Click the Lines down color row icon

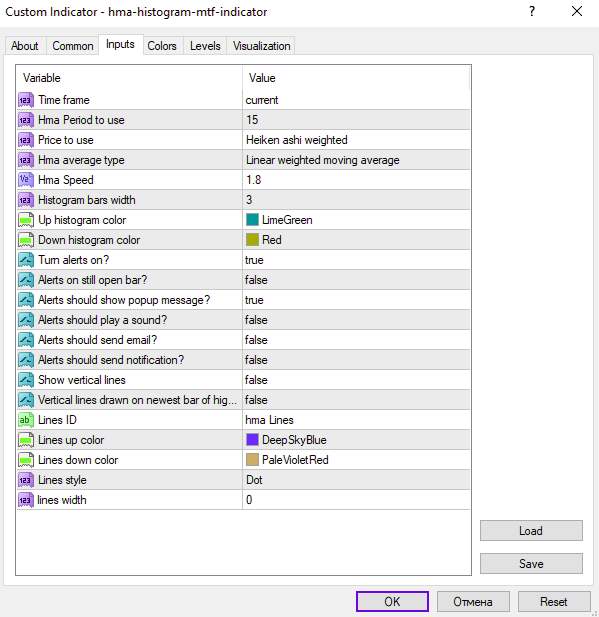26,460
